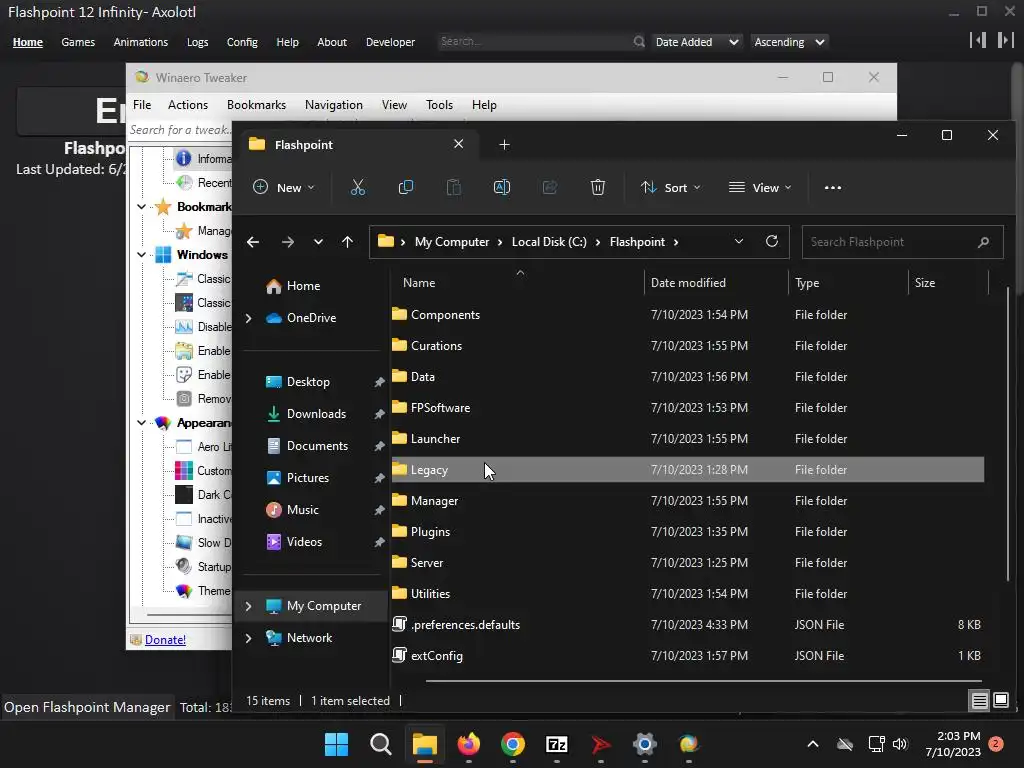Expand OneDrive in navigation pane

(x=248, y=318)
